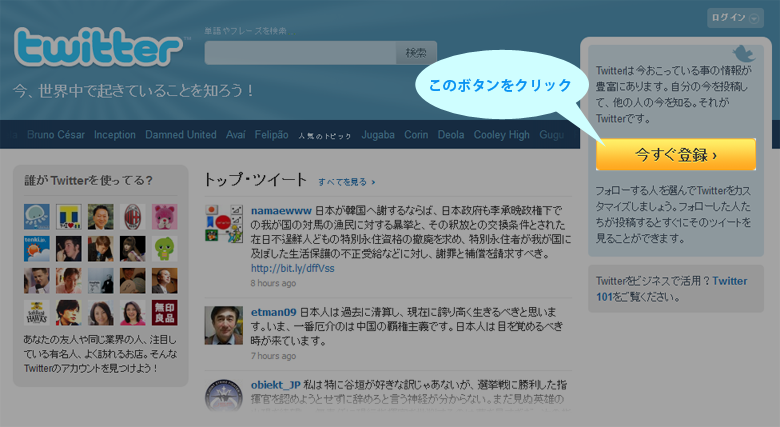Click the 7 hours ago timestamp
This screenshot has height=427, width=780.
pos(273,356)
